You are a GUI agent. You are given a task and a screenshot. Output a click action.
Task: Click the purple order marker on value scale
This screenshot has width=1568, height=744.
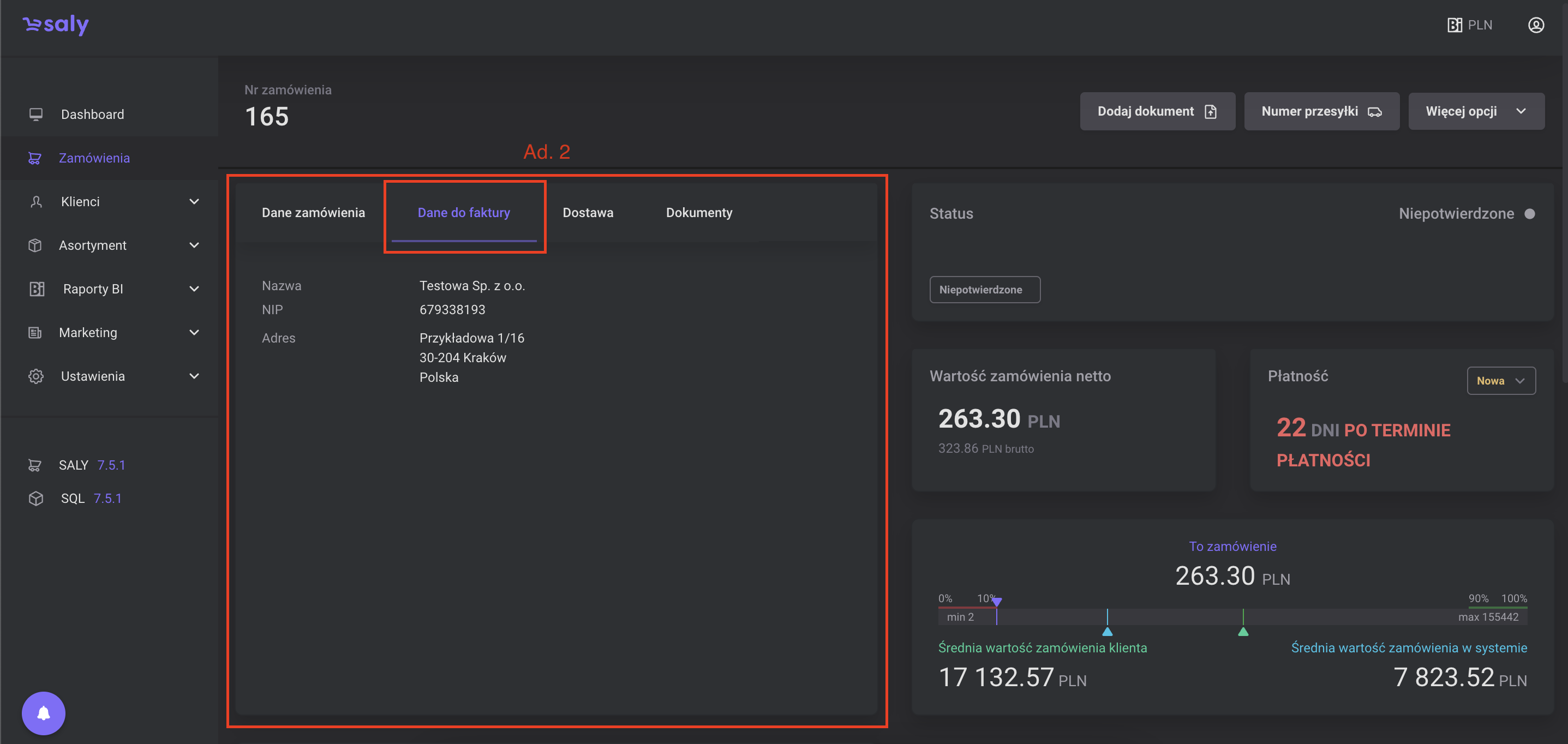pos(996,602)
